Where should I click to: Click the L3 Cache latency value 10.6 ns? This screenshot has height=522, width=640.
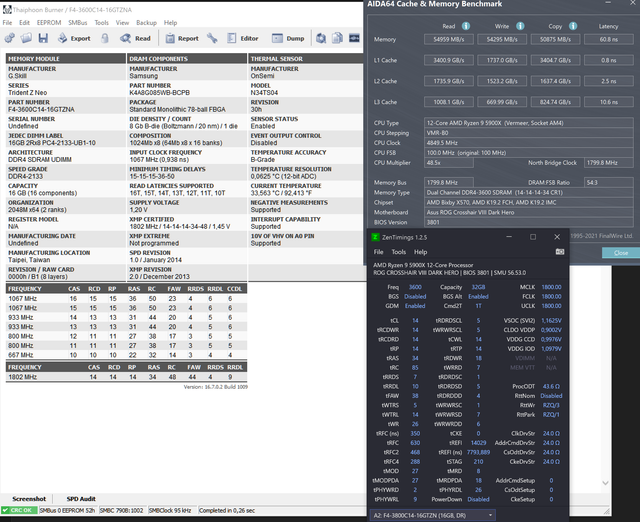(x=609, y=102)
